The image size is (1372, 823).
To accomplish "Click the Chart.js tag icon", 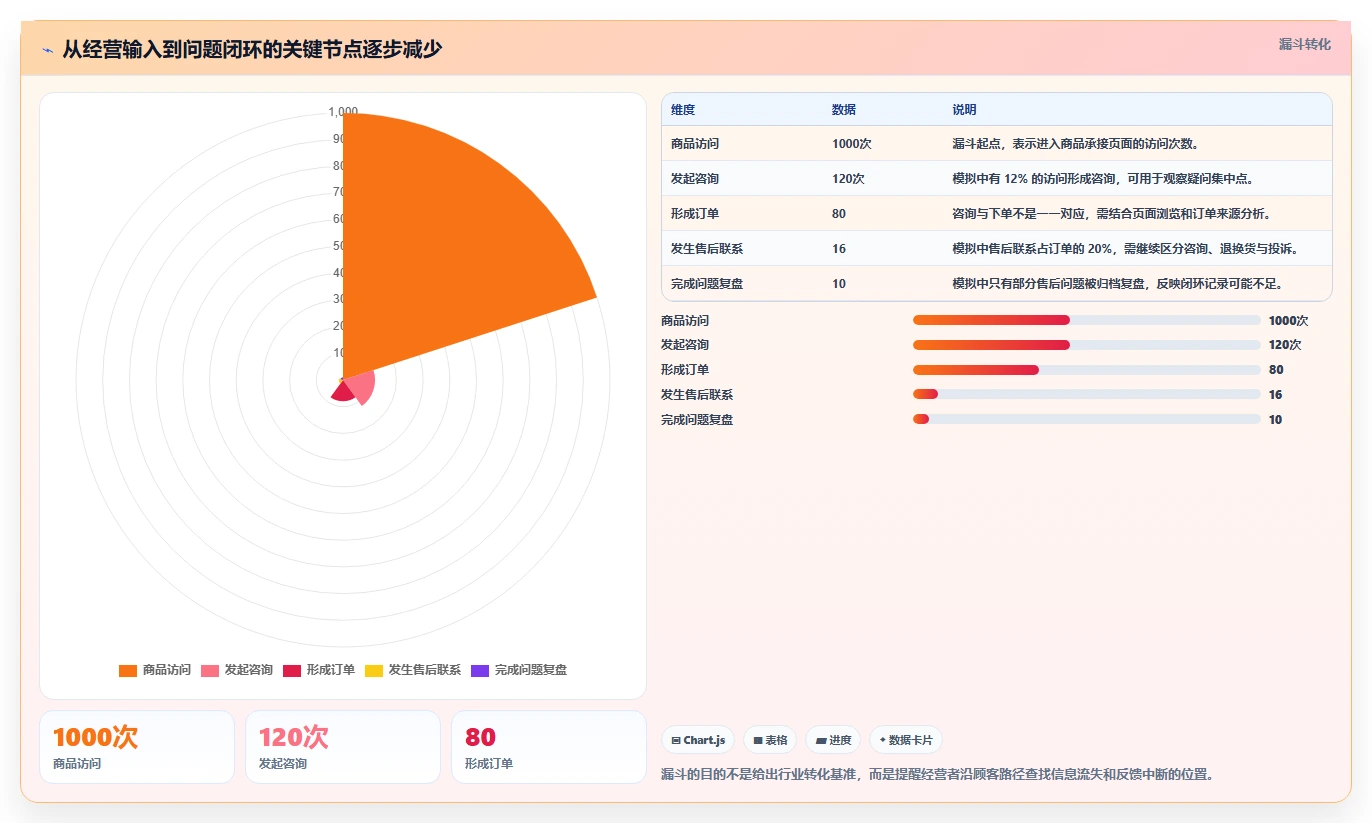I will pyautogui.click(x=676, y=741).
